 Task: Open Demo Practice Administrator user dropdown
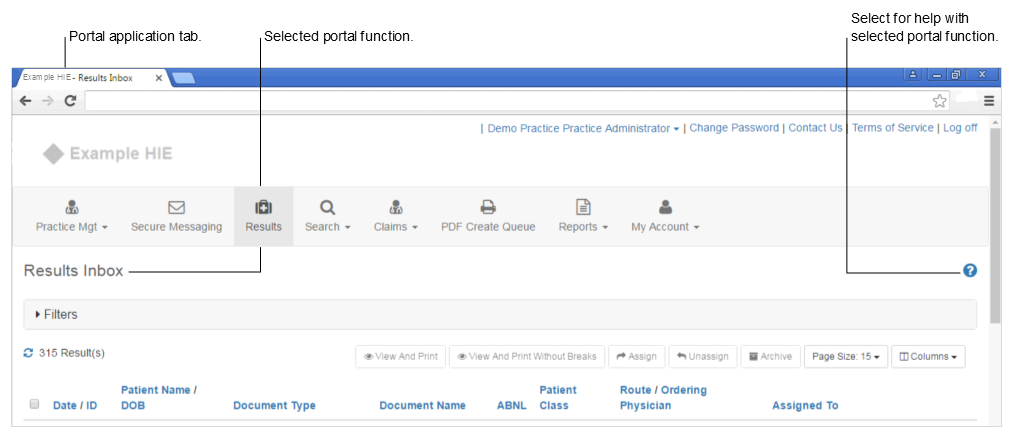coord(583,128)
